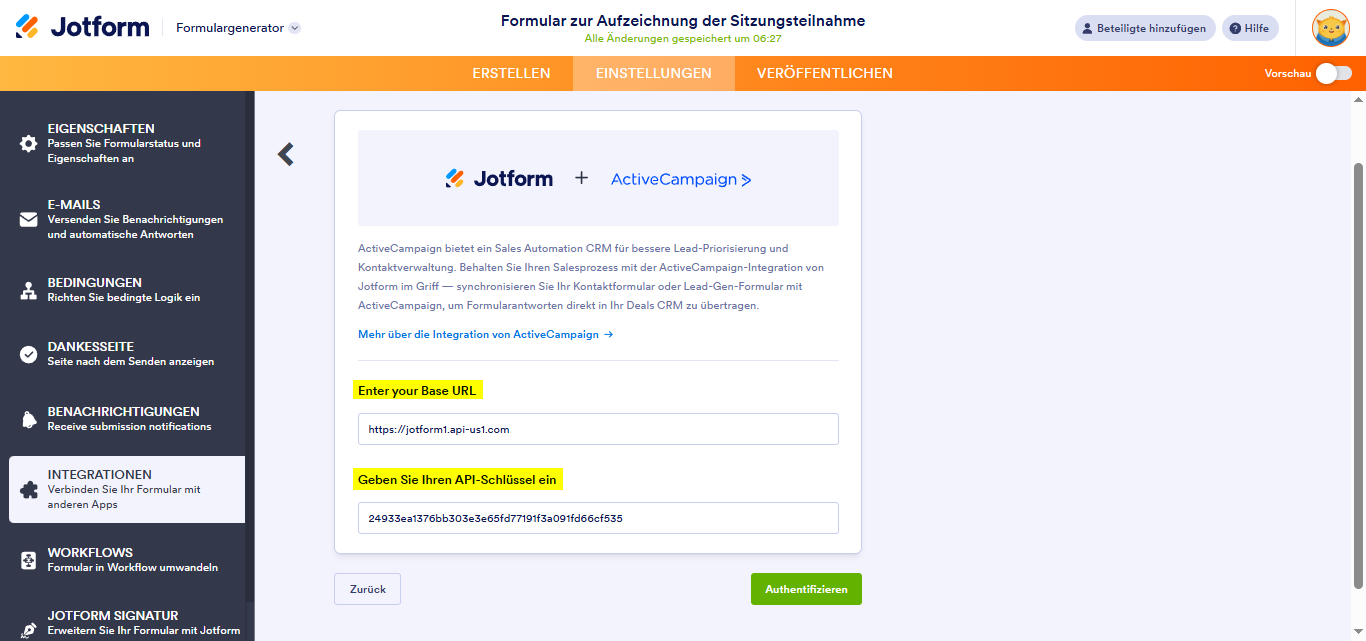The width and height of the screenshot is (1366, 641).
Task: Open the ActiveCampaign integration info link
Action: (484, 335)
